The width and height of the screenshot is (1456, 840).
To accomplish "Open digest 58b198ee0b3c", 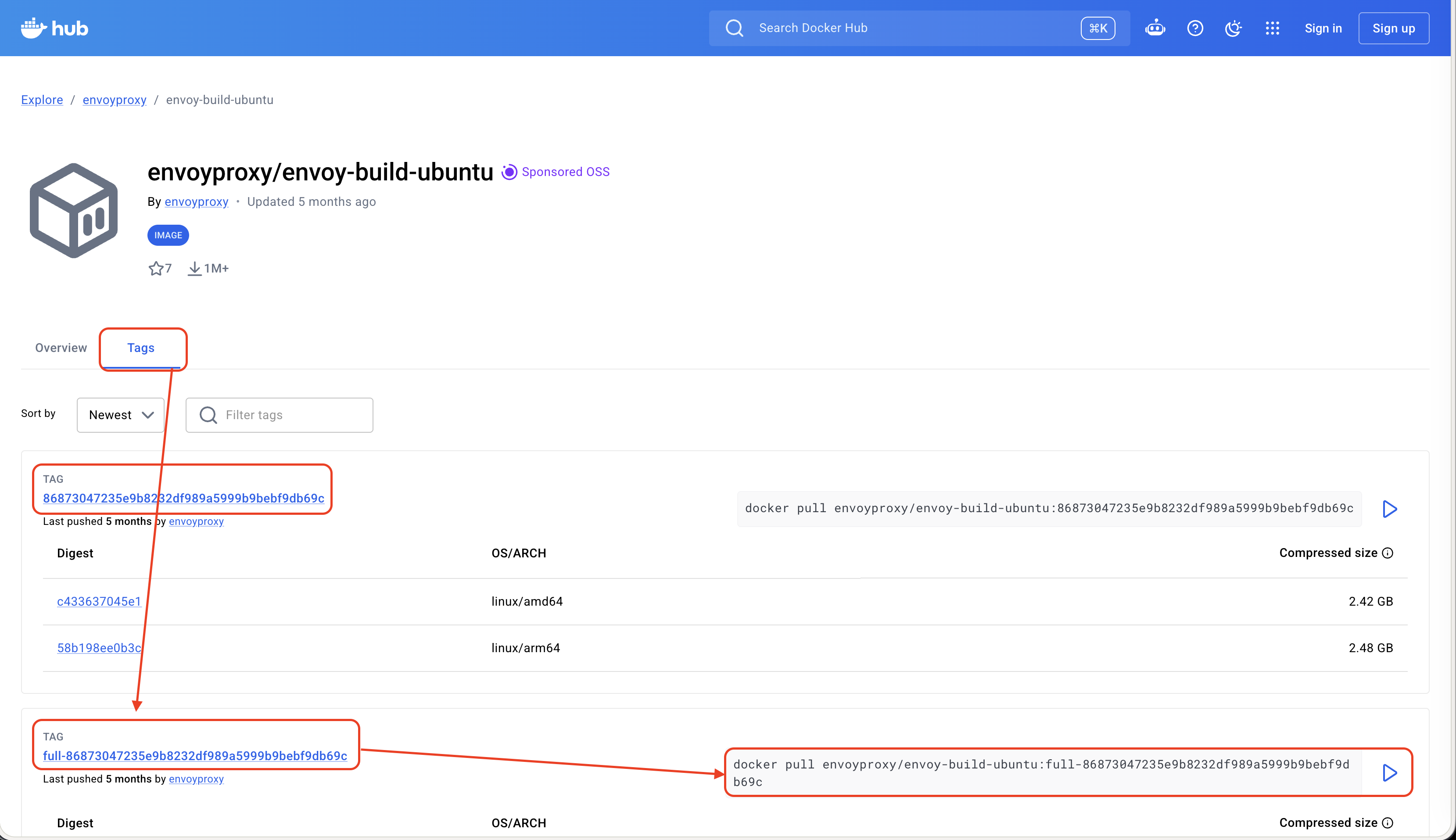I will pyautogui.click(x=99, y=648).
